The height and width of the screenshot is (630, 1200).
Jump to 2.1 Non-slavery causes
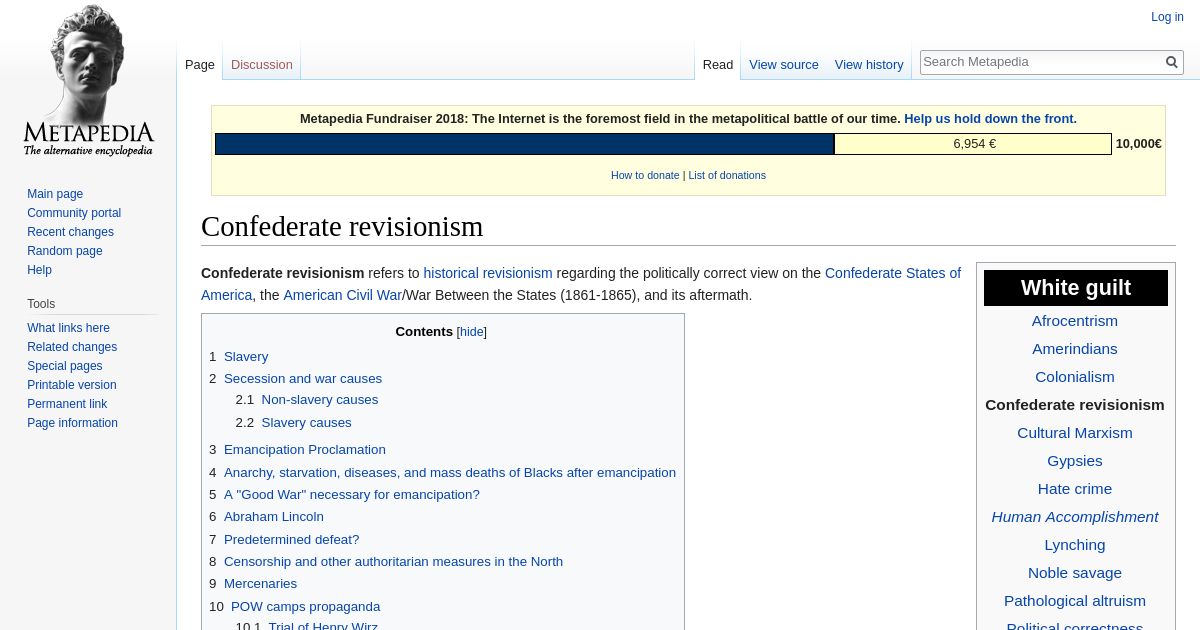(x=320, y=400)
